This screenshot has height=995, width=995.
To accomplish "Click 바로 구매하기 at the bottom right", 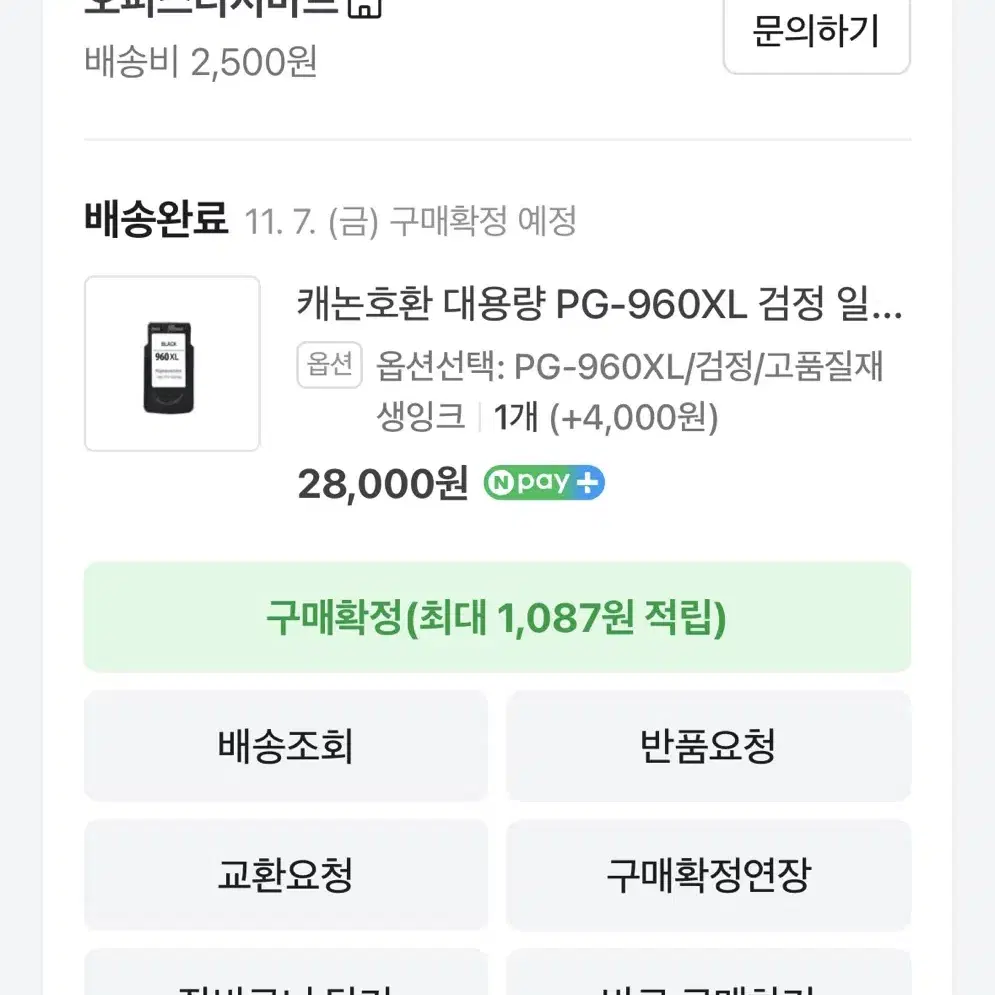I will (x=709, y=985).
